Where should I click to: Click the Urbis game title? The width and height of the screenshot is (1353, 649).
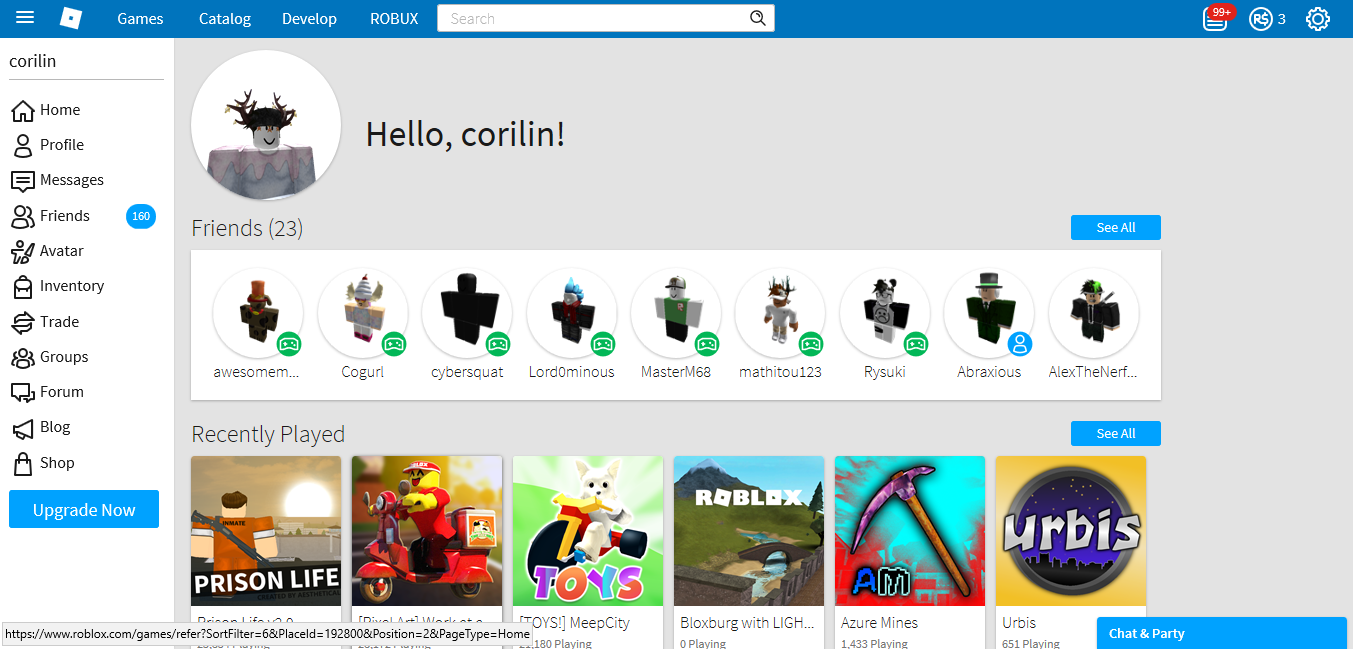coord(1020,622)
